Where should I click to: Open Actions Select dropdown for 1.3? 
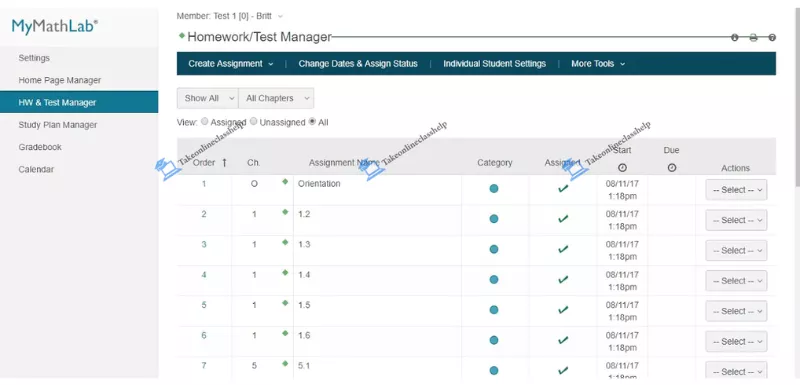point(736,250)
